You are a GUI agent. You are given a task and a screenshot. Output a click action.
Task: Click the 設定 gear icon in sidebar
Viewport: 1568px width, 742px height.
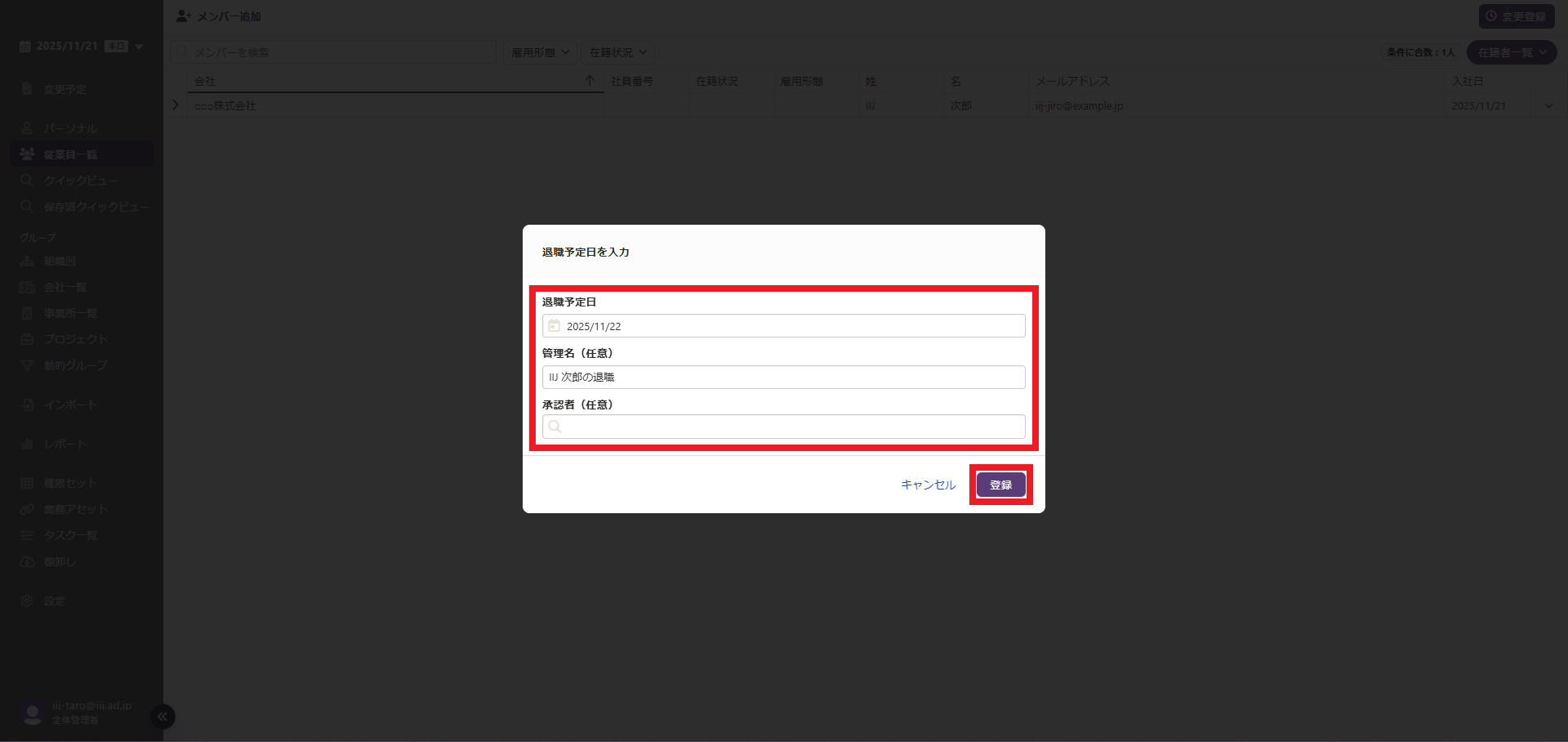tap(27, 601)
